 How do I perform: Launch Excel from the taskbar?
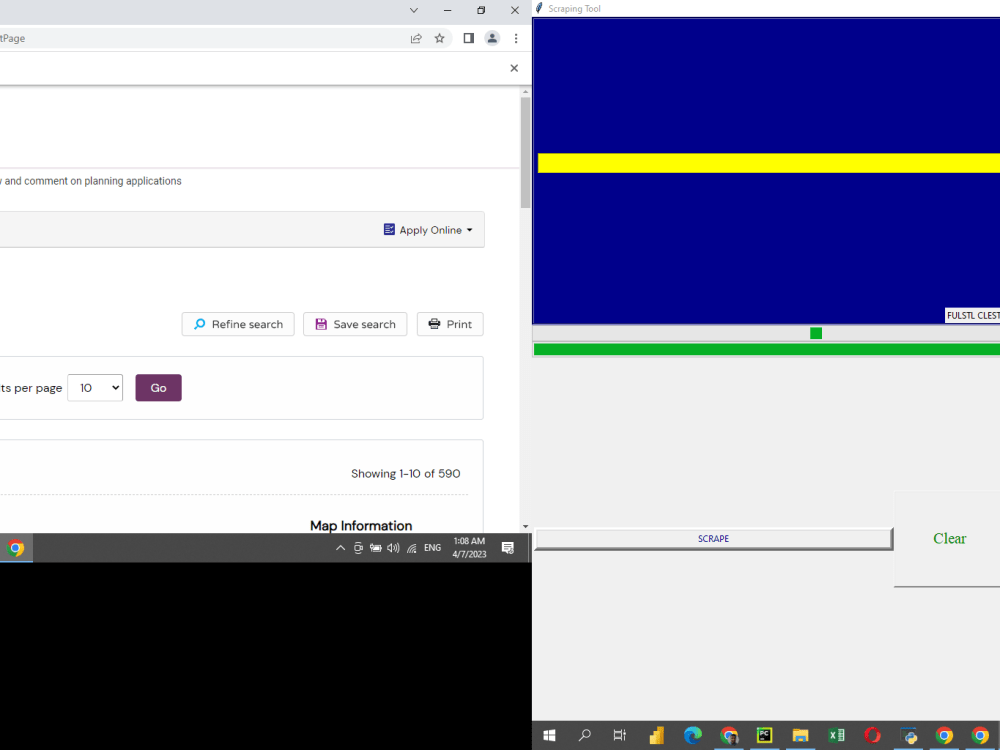click(x=837, y=735)
